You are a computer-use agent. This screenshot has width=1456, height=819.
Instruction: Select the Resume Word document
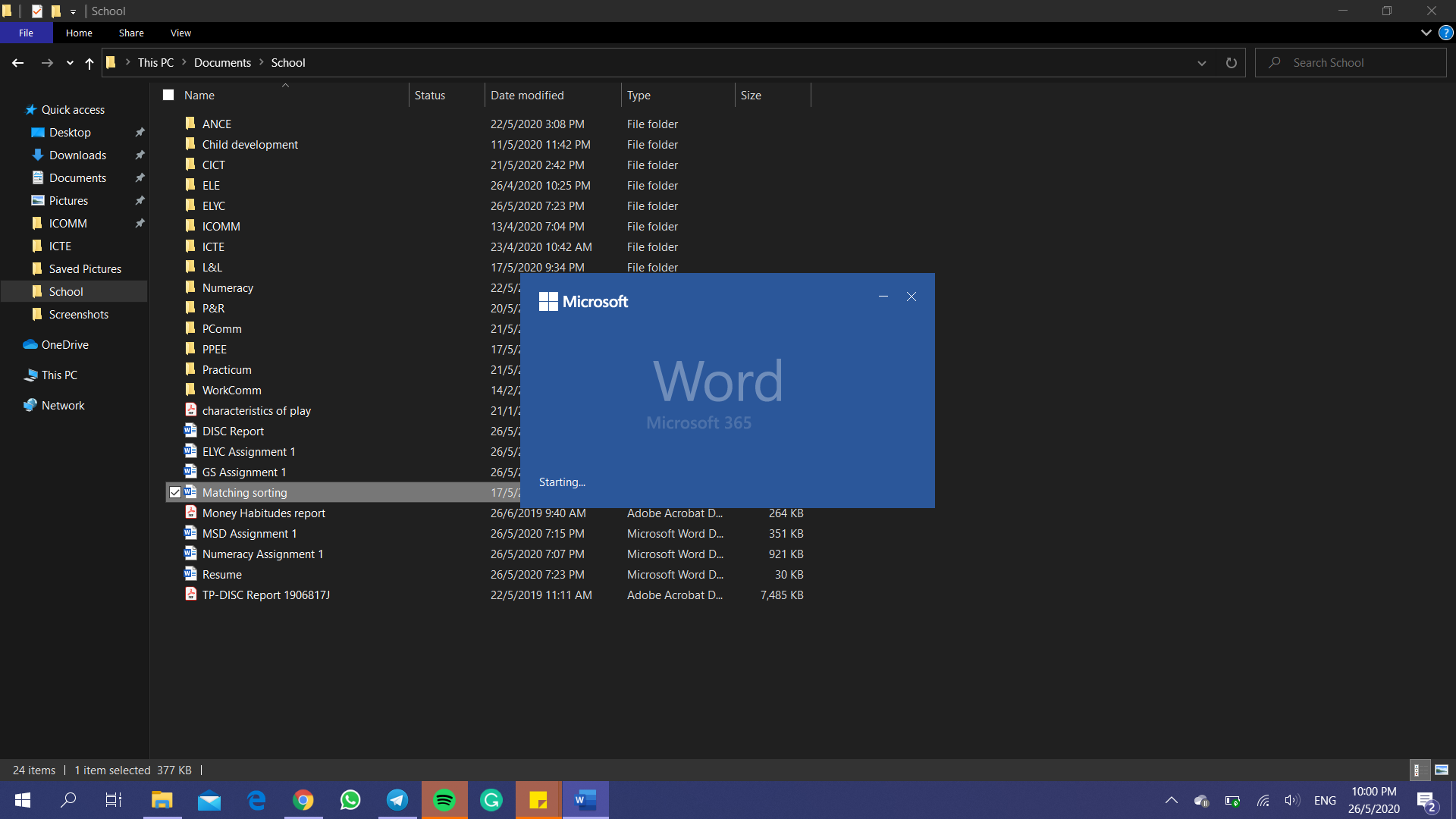221,575
